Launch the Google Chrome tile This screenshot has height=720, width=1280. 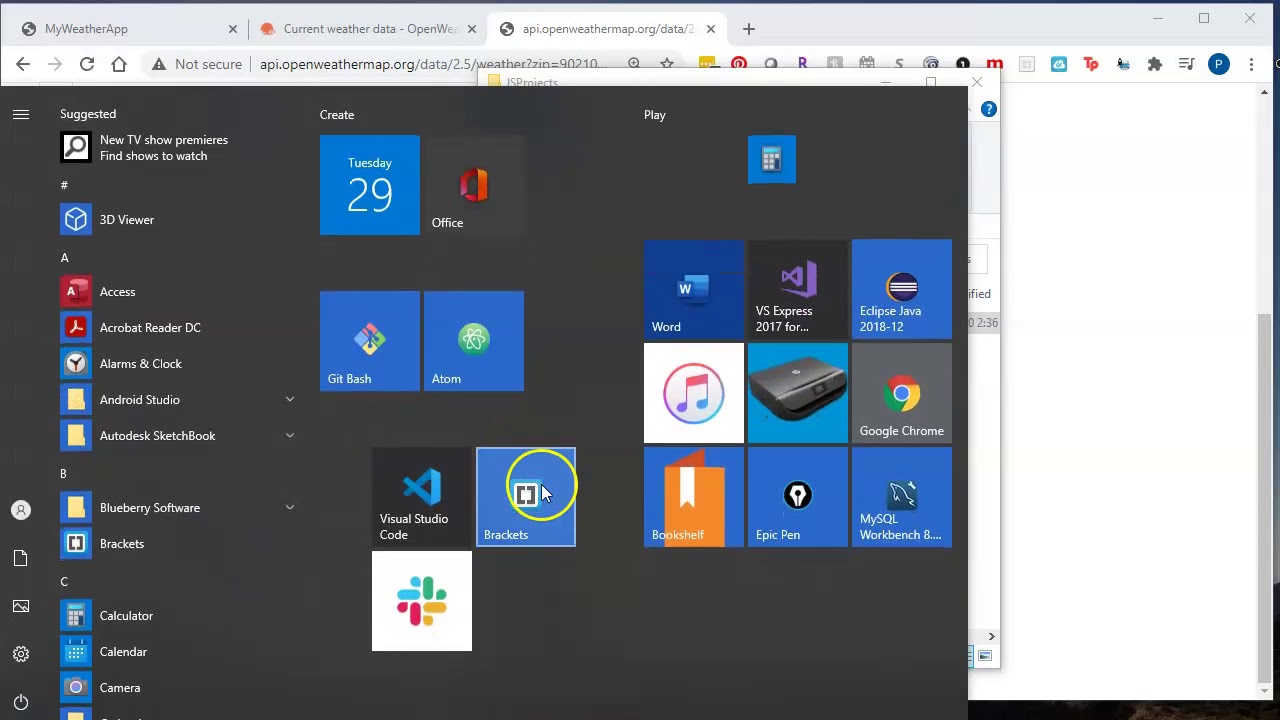coord(902,393)
